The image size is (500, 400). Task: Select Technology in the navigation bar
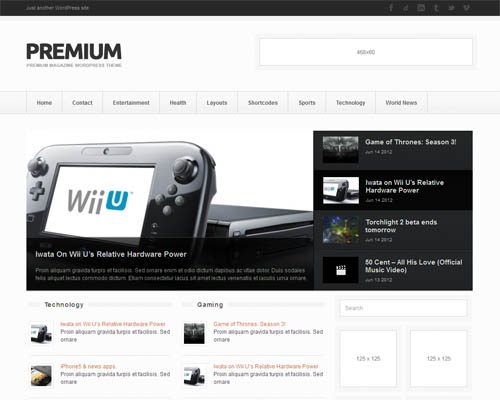[350, 103]
